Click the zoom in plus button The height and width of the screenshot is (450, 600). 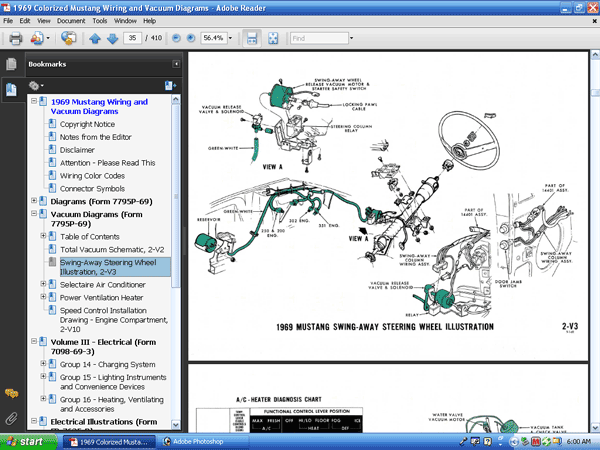(x=190, y=38)
